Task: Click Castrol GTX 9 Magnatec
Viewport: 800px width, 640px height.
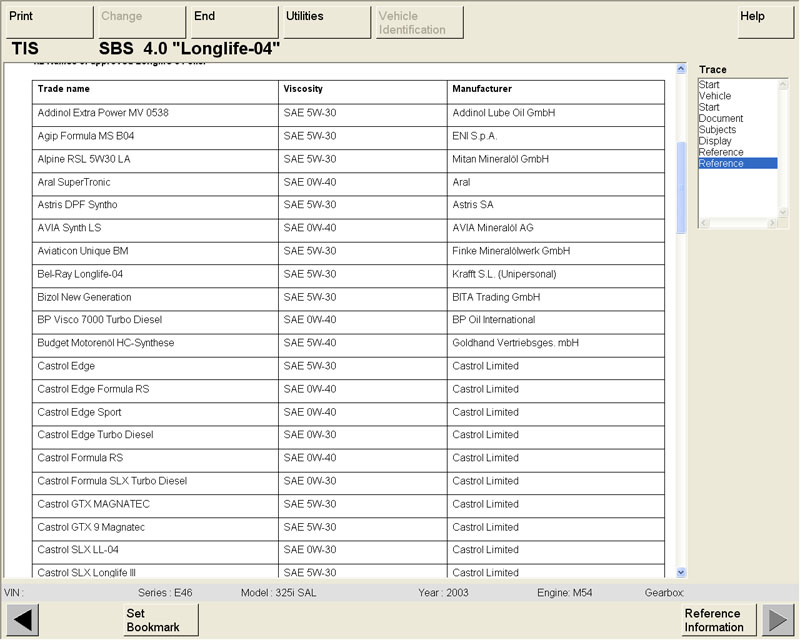Action: [x=91, y=527]
